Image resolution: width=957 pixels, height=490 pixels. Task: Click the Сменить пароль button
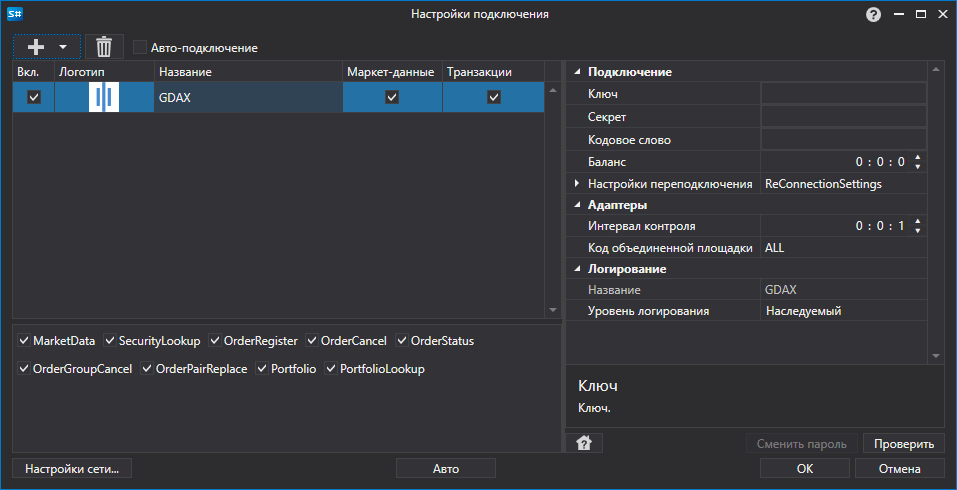[801, 444]
